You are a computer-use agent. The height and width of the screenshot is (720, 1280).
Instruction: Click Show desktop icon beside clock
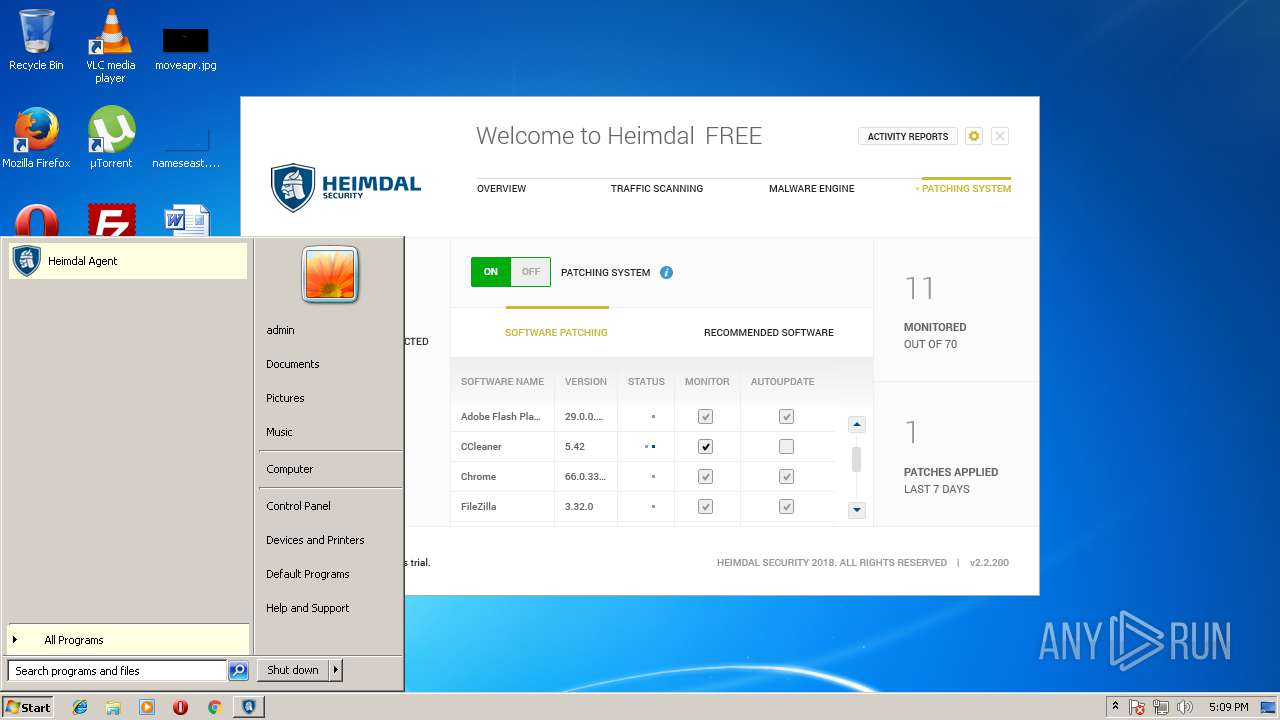click(x=1268, y=707)
